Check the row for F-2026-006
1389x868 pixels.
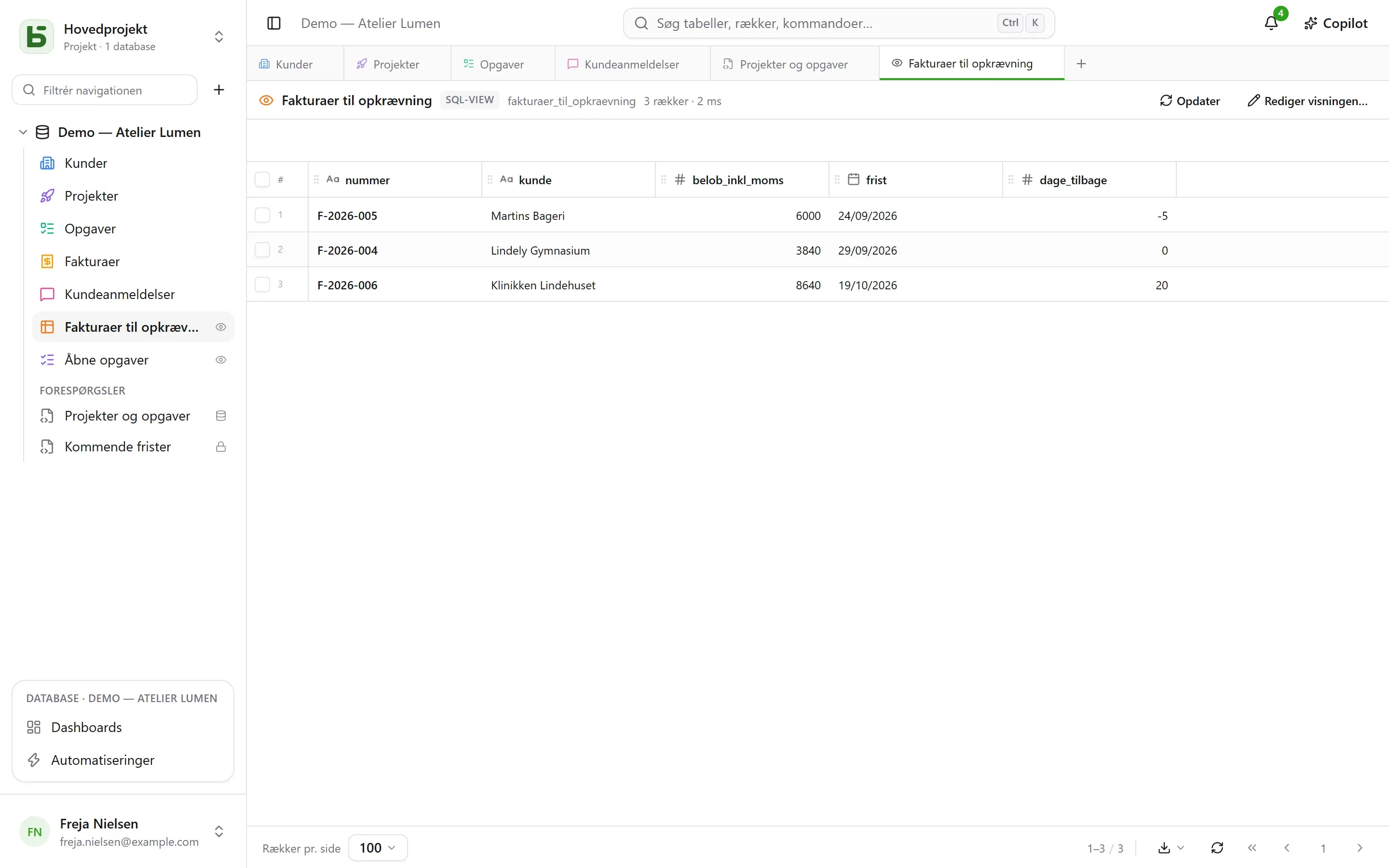point(262,285)
